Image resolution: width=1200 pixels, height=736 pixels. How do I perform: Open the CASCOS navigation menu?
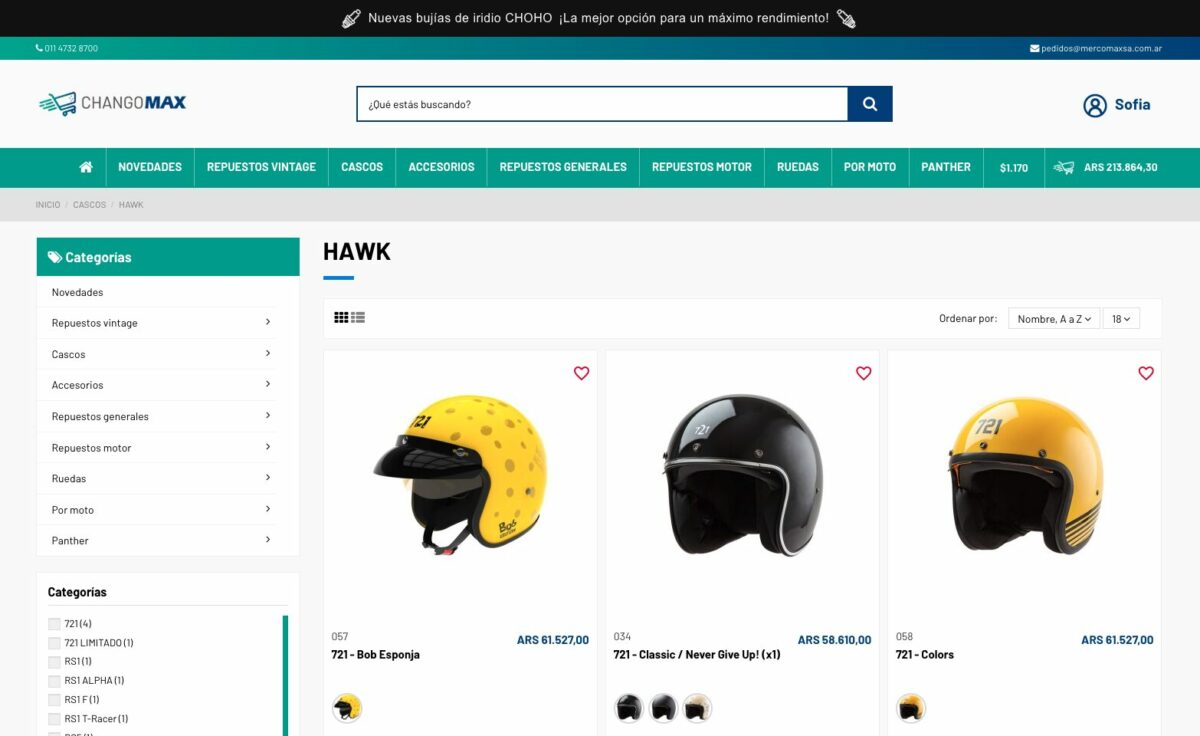[x=362, y=167]
